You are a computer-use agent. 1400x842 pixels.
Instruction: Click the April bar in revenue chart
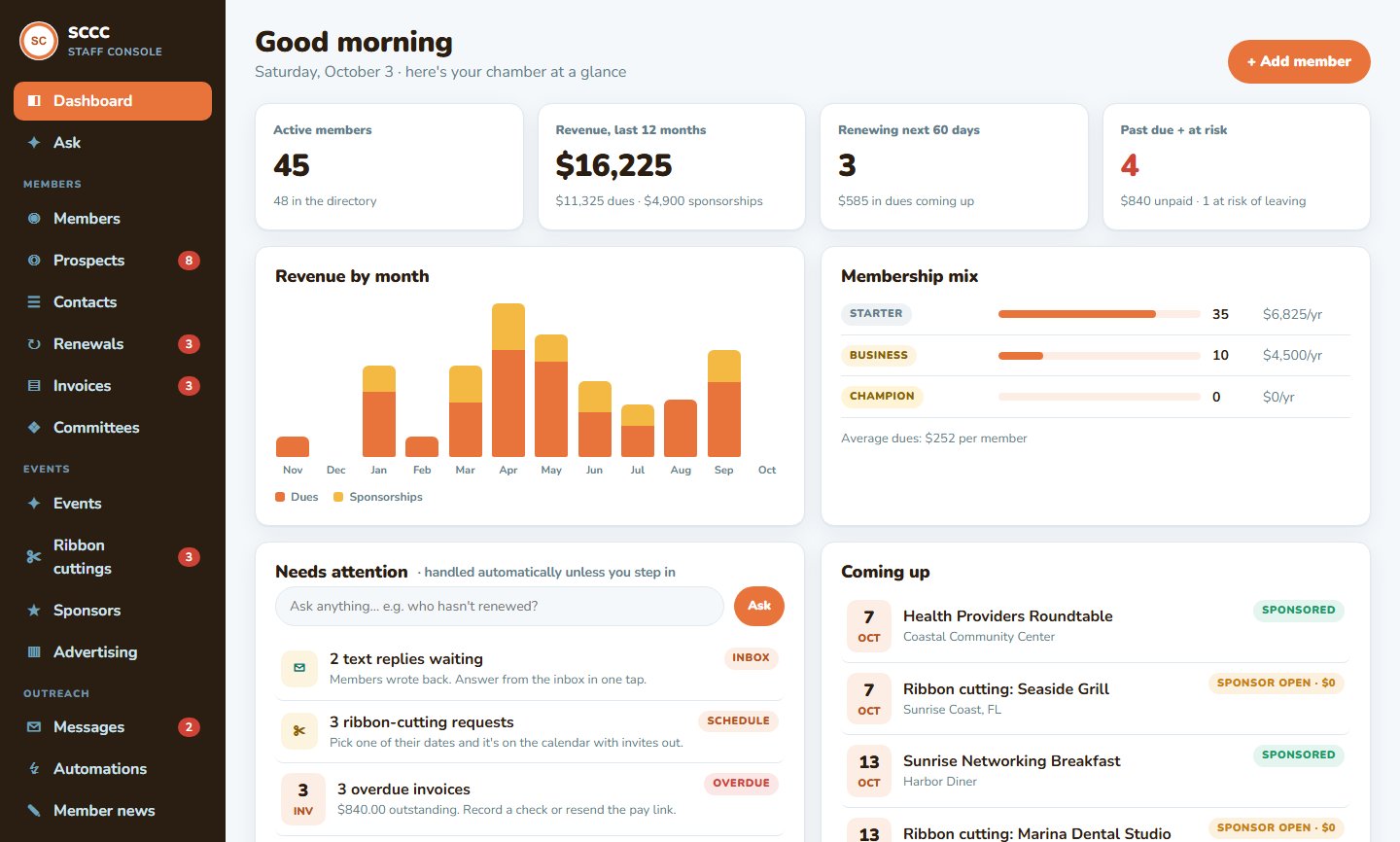508,380
